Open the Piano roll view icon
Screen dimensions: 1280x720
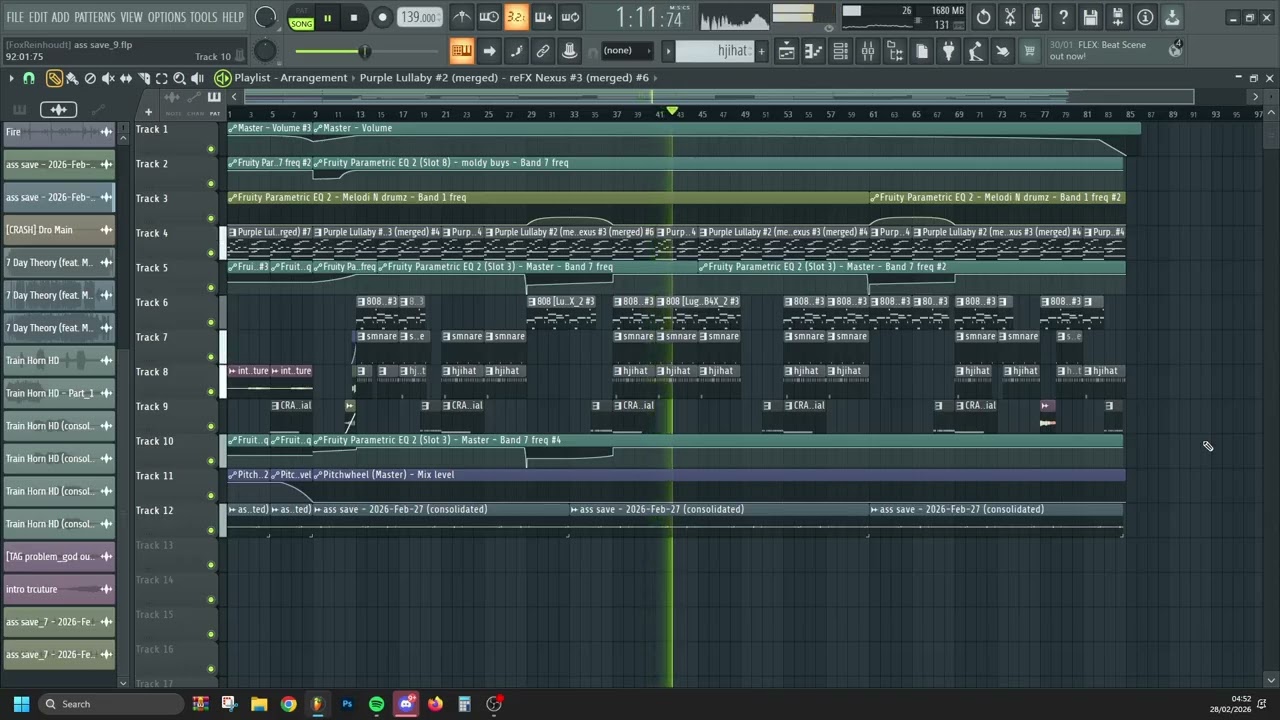pyautogui.click(x=814, y=51)
